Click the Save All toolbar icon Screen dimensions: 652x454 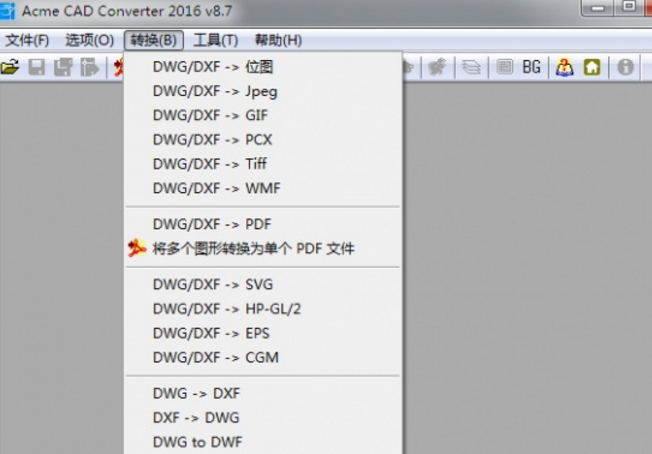(x=63, y=67)
